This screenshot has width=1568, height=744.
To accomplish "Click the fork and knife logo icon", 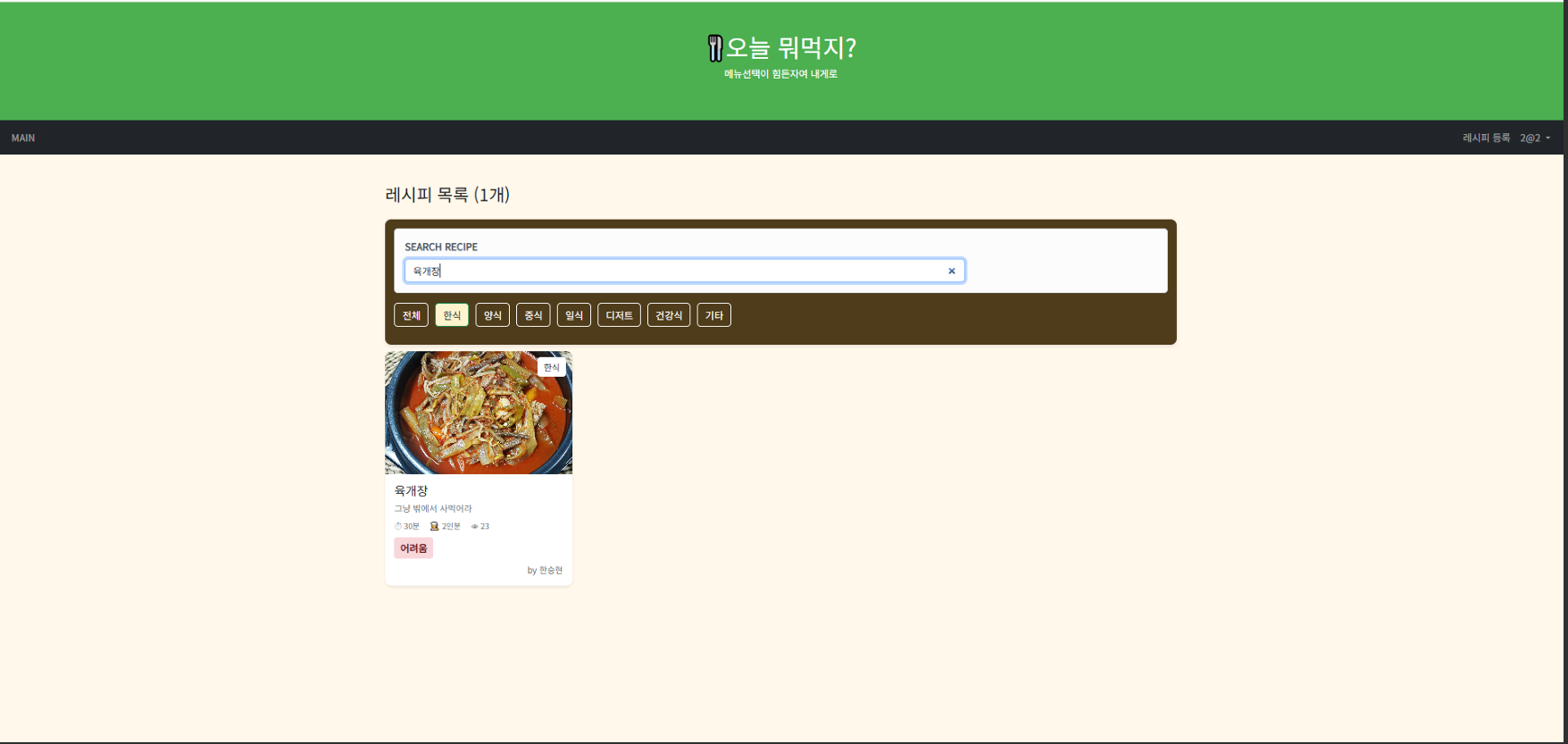I will click(x=715, y=48).
